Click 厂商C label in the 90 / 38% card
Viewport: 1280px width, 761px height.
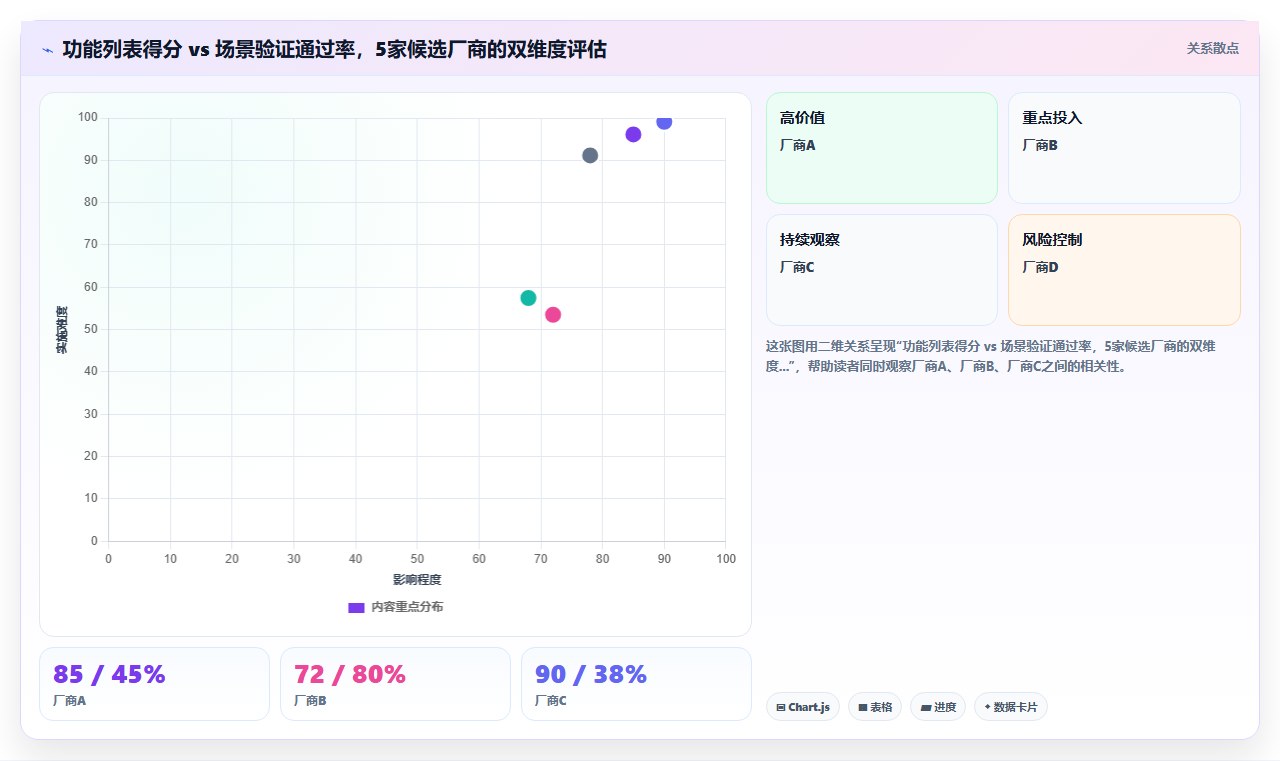point(551,701)
